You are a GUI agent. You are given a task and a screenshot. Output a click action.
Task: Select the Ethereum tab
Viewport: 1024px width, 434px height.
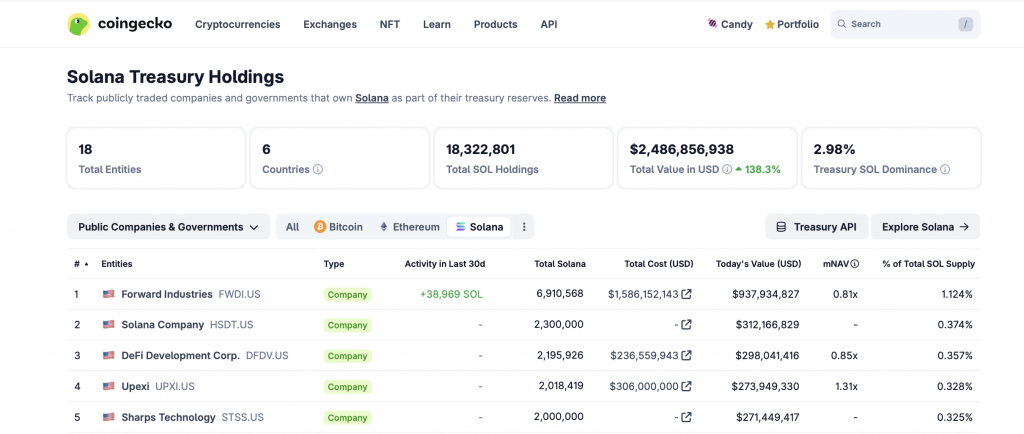(409, 227)
